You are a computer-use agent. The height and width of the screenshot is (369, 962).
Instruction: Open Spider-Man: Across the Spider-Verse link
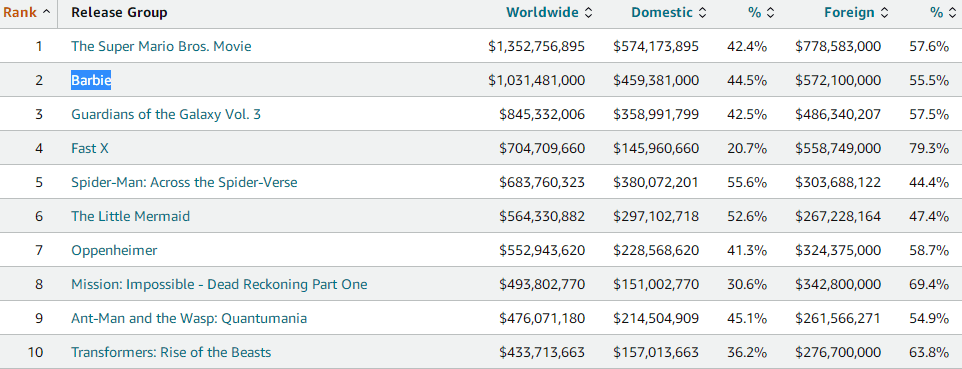click(x=184, y=182)
